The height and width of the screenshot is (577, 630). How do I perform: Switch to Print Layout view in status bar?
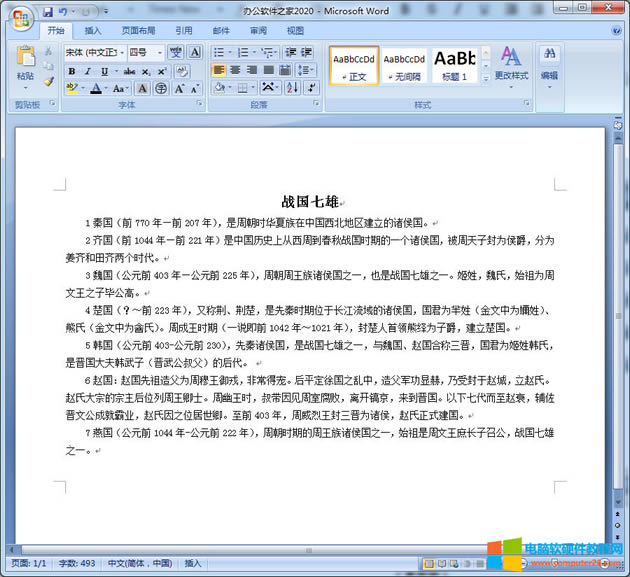429,564
